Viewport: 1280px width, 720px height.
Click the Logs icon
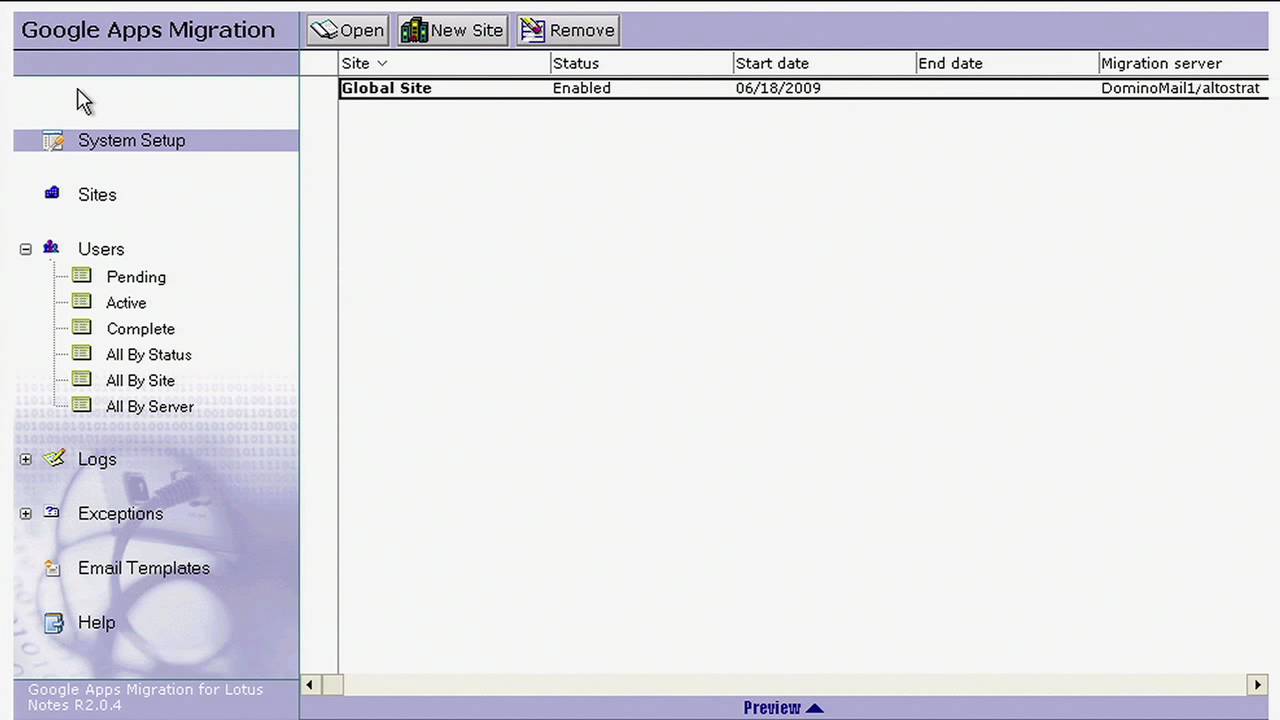[53, 458]
